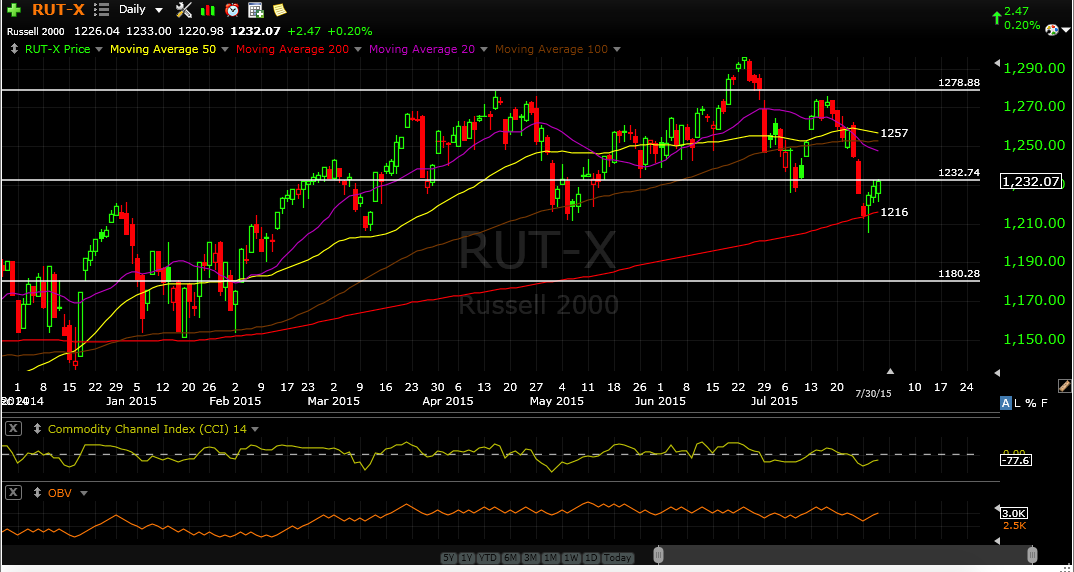Screen dimensions: 1074x572
Task: Click the 1232.74 horizontal line label
Action: pyautogui.click(x=958, y=173)
